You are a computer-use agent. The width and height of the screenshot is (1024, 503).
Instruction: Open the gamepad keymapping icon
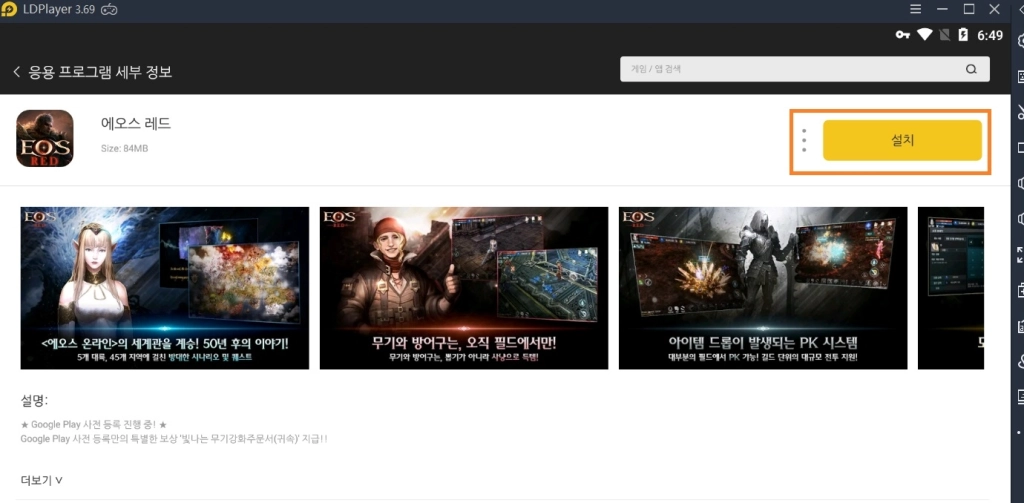(x=109, y=10)
